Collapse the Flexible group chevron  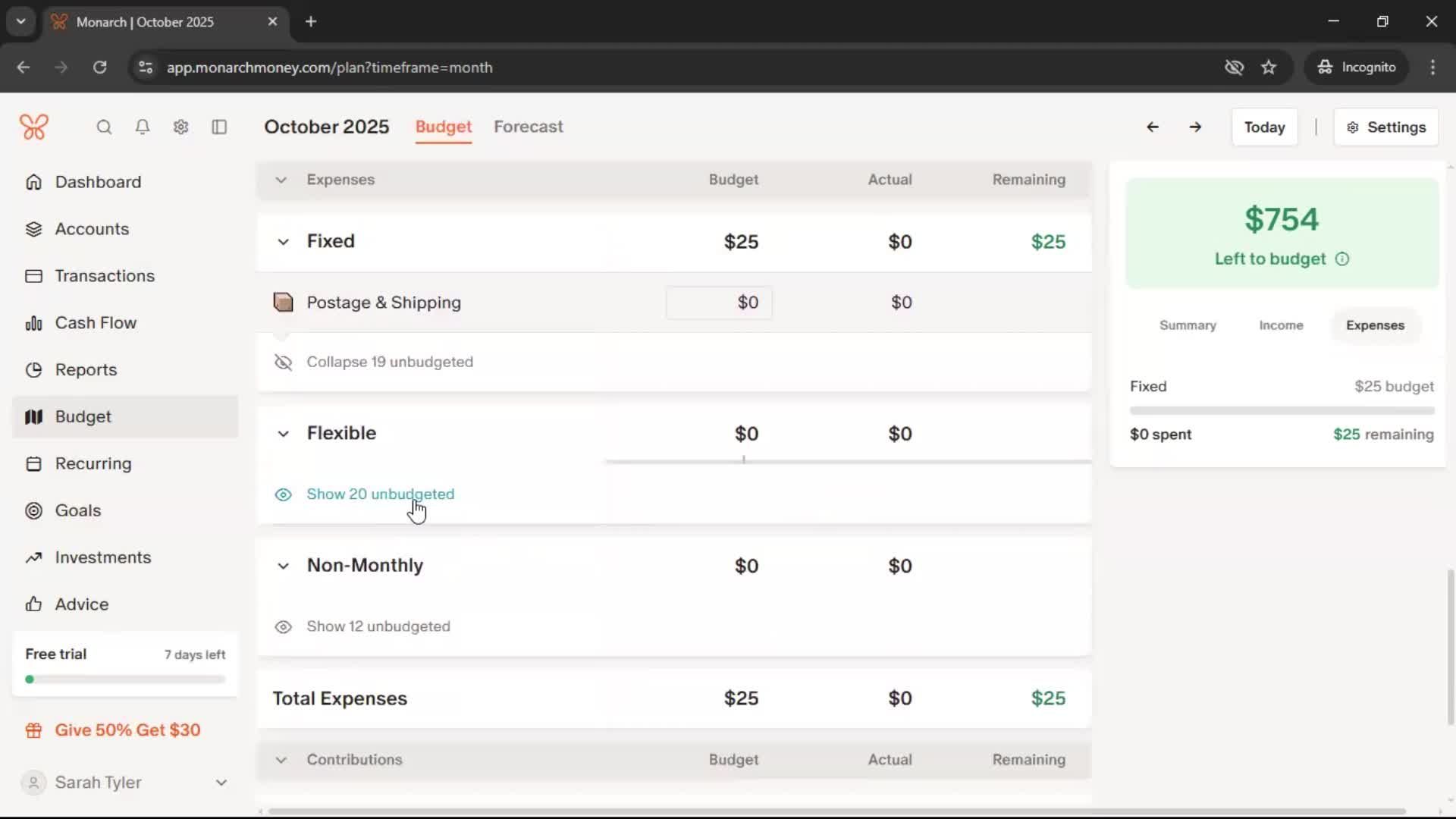pos(283,434)
